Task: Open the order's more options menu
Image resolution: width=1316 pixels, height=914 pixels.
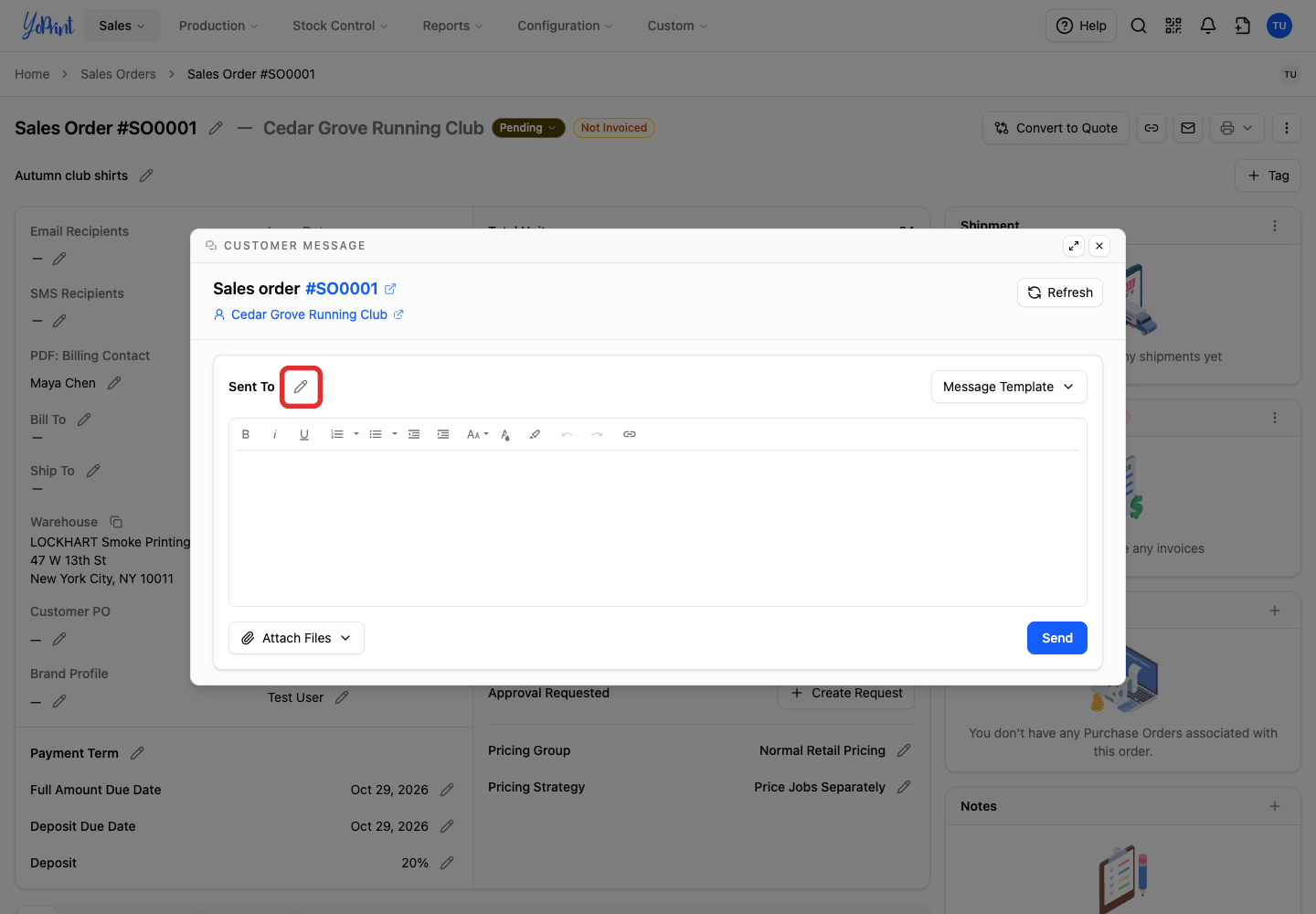Action: (1287, 128)
